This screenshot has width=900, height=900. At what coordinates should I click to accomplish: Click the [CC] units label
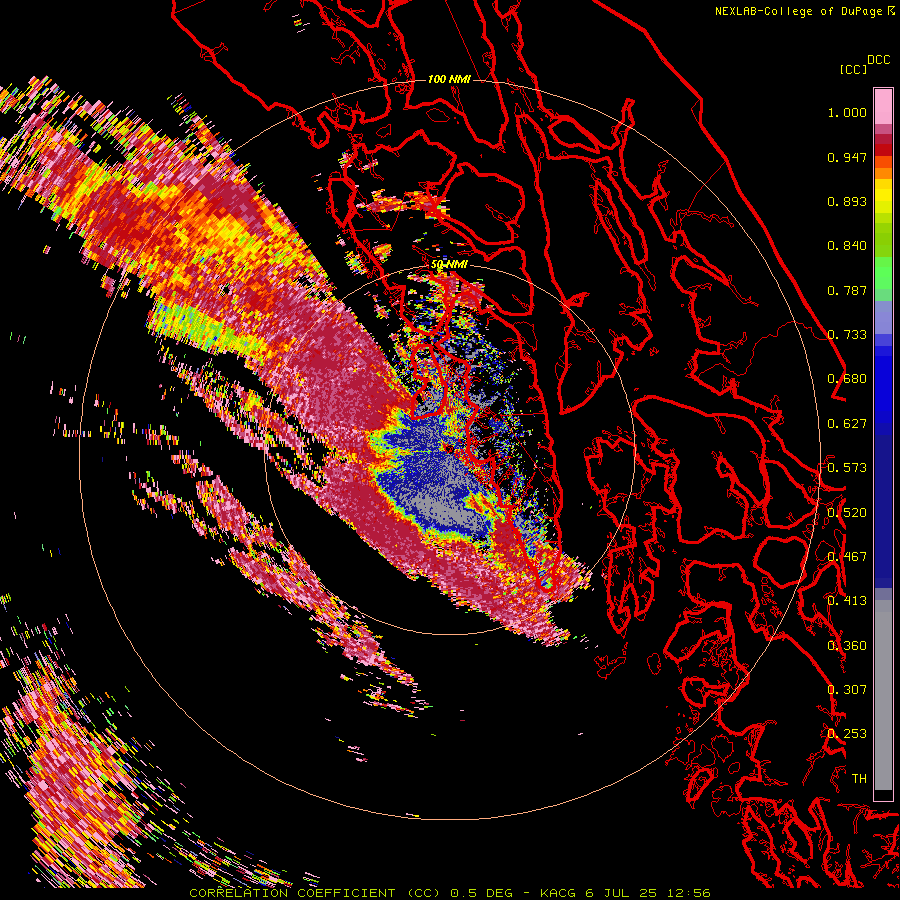tap(852, 69)
